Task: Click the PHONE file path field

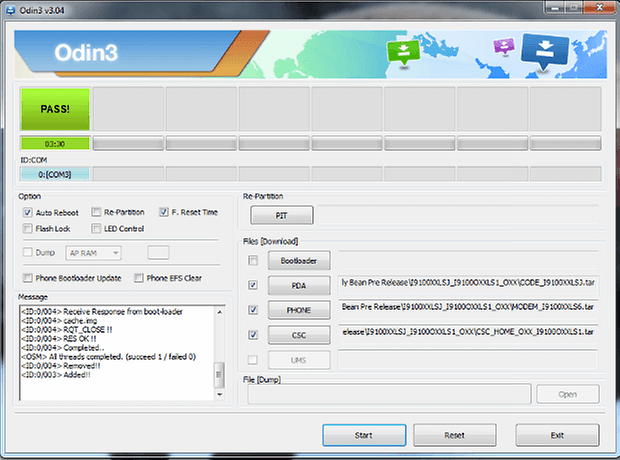Action: 469,310
